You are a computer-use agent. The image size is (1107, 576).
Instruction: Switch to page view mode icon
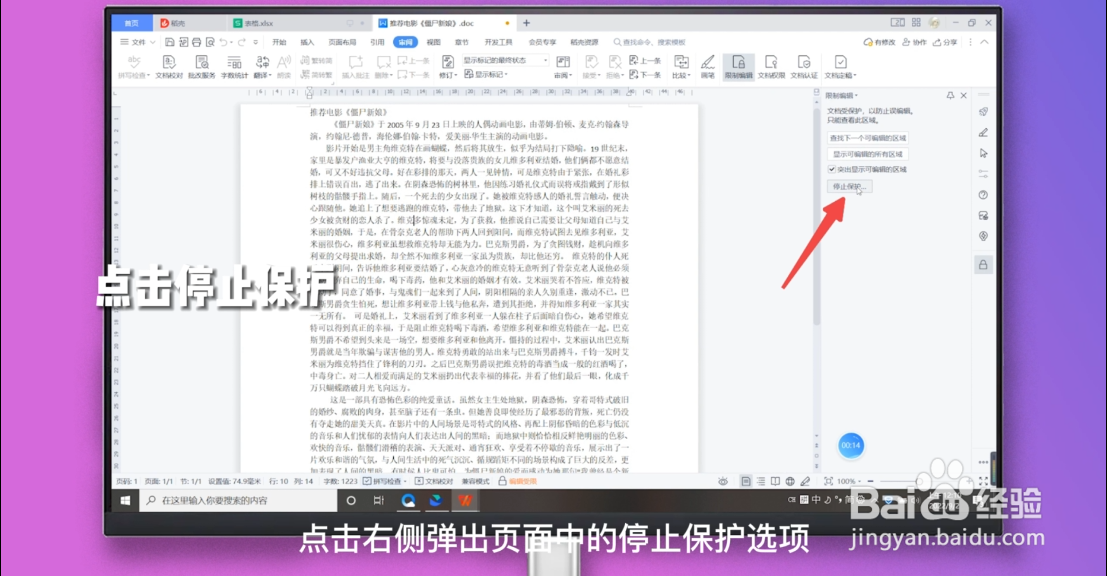click(x=746, y=481)
